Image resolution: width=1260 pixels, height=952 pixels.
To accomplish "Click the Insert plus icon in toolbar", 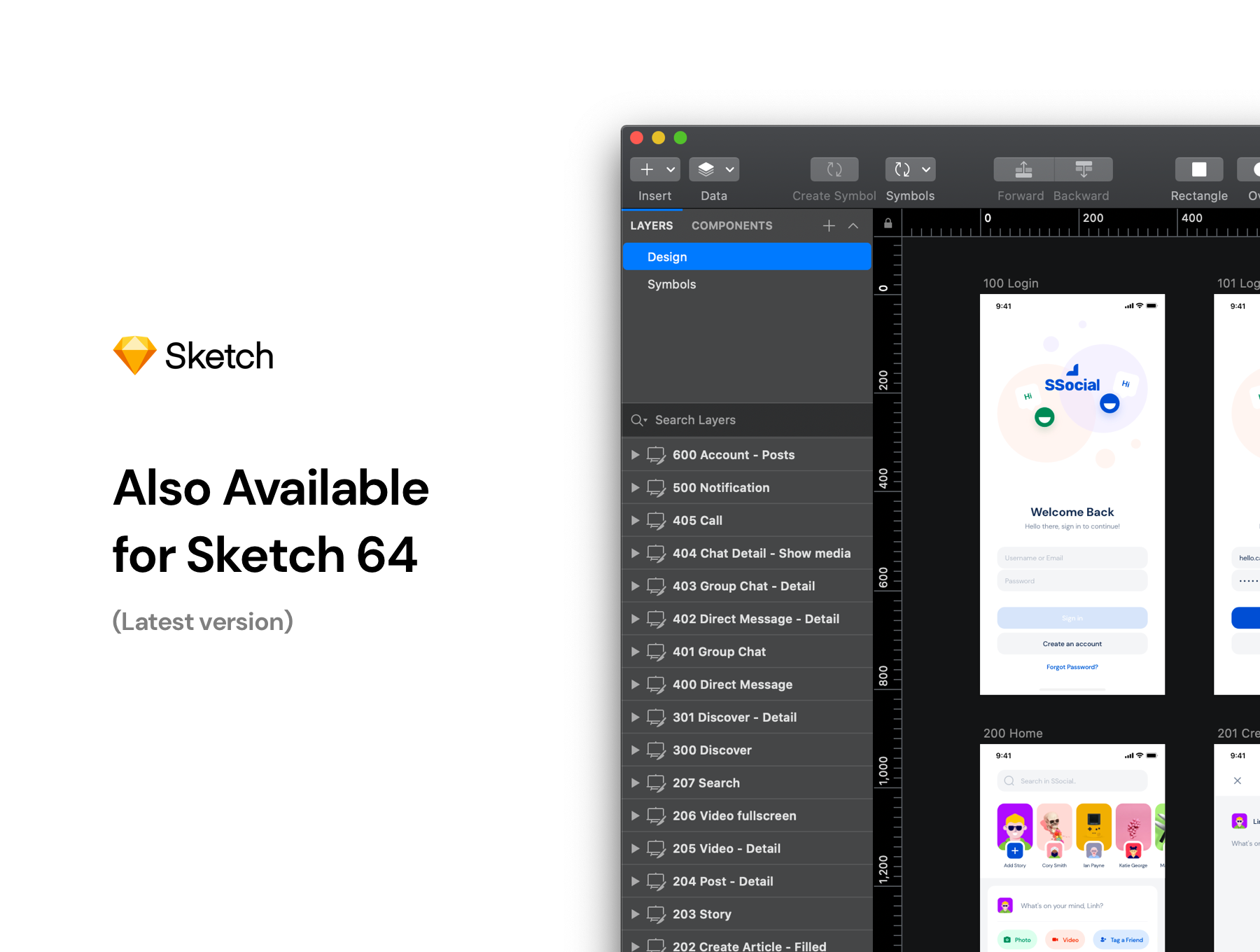I will 647,169.
